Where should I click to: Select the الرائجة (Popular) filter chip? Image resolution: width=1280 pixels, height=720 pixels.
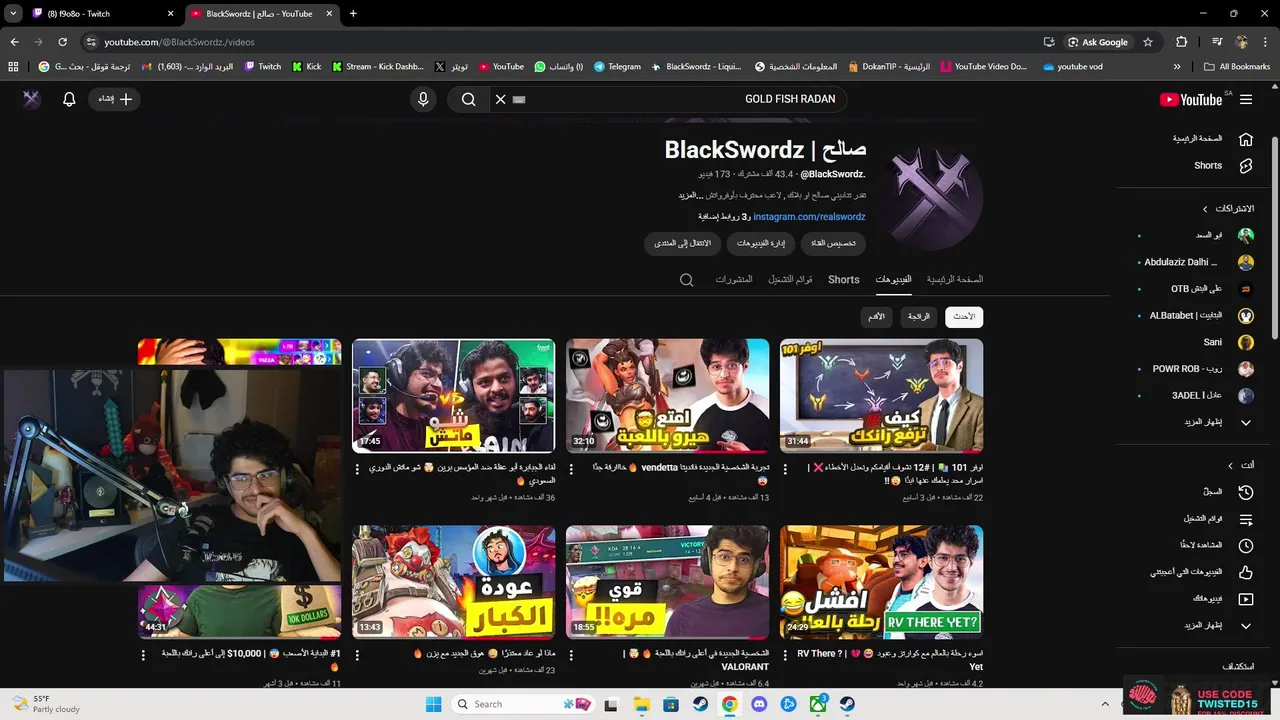[918, 317]
